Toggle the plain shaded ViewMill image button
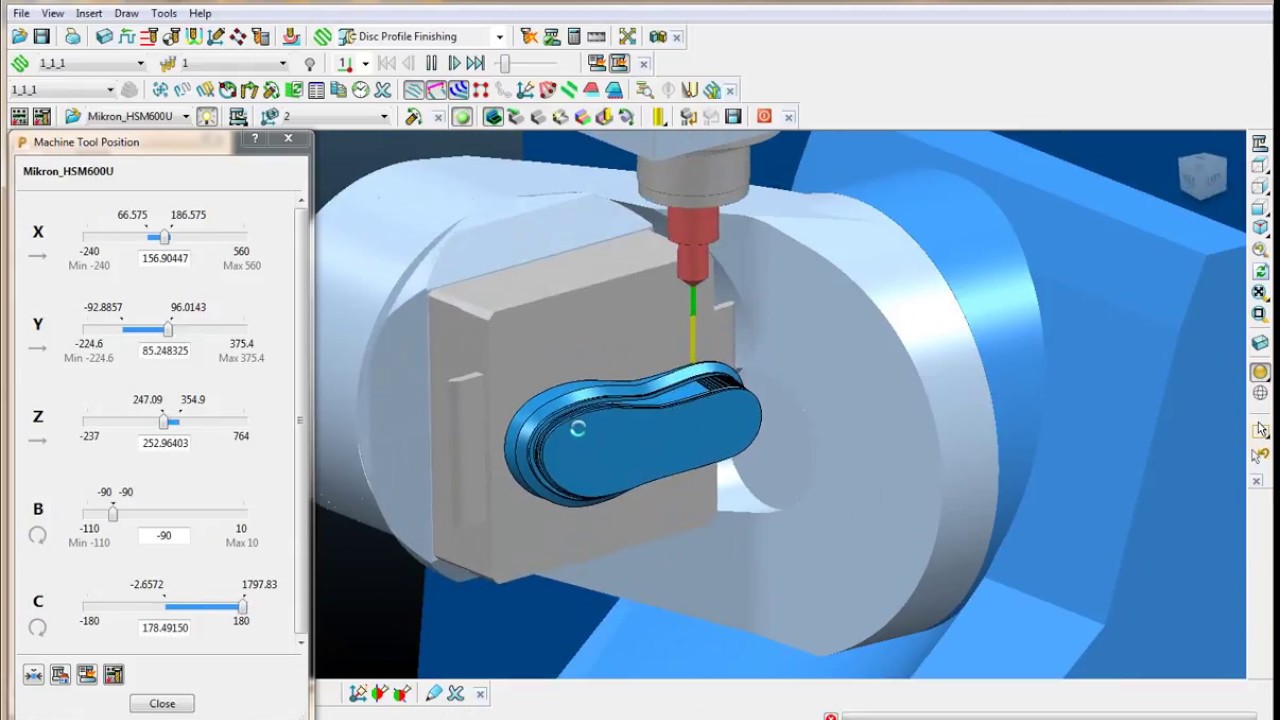This screenshot has height=720, width=1280. pyautogui.click(x=537, y=117)
